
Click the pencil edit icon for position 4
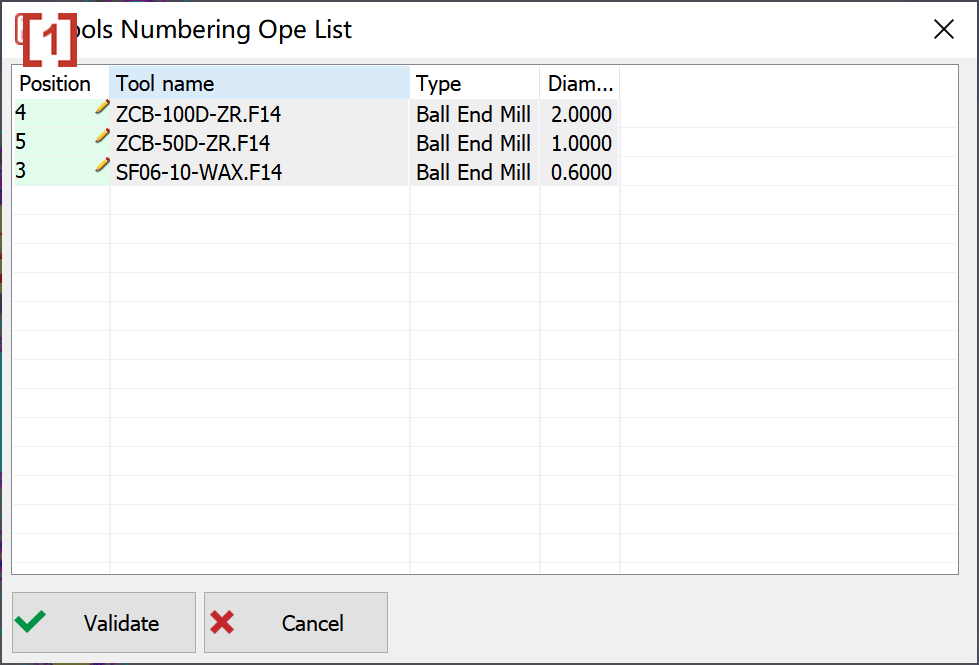(x=102, y=107)
